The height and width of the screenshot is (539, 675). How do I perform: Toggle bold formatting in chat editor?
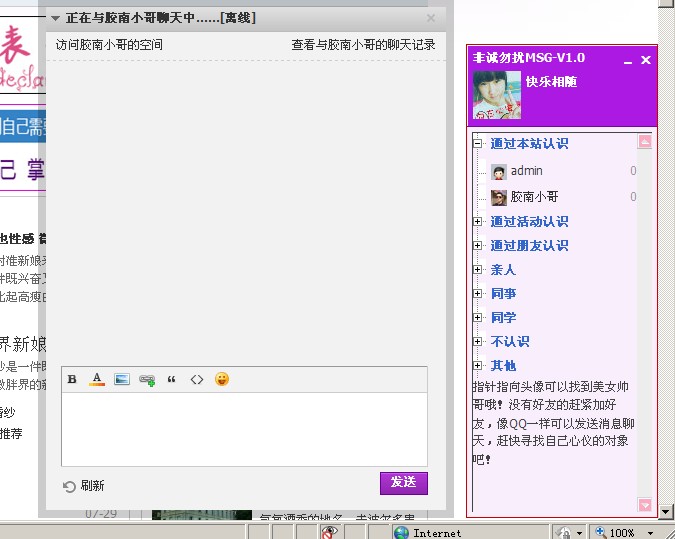[x=72, y=379]
